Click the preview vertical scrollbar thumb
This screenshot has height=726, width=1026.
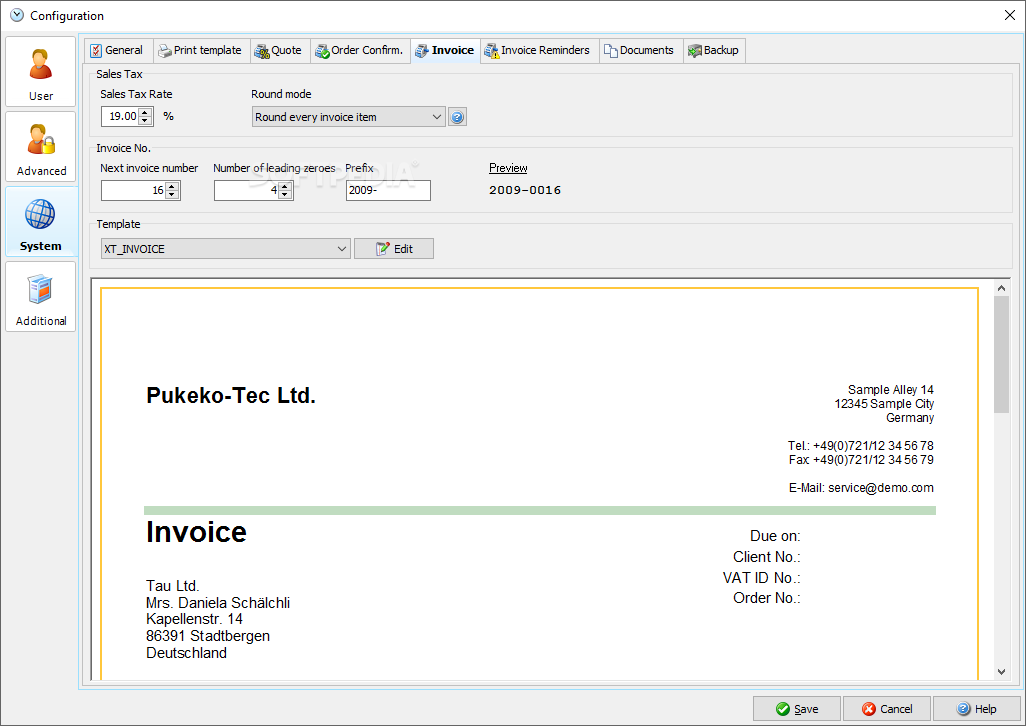pos(1001,354)
